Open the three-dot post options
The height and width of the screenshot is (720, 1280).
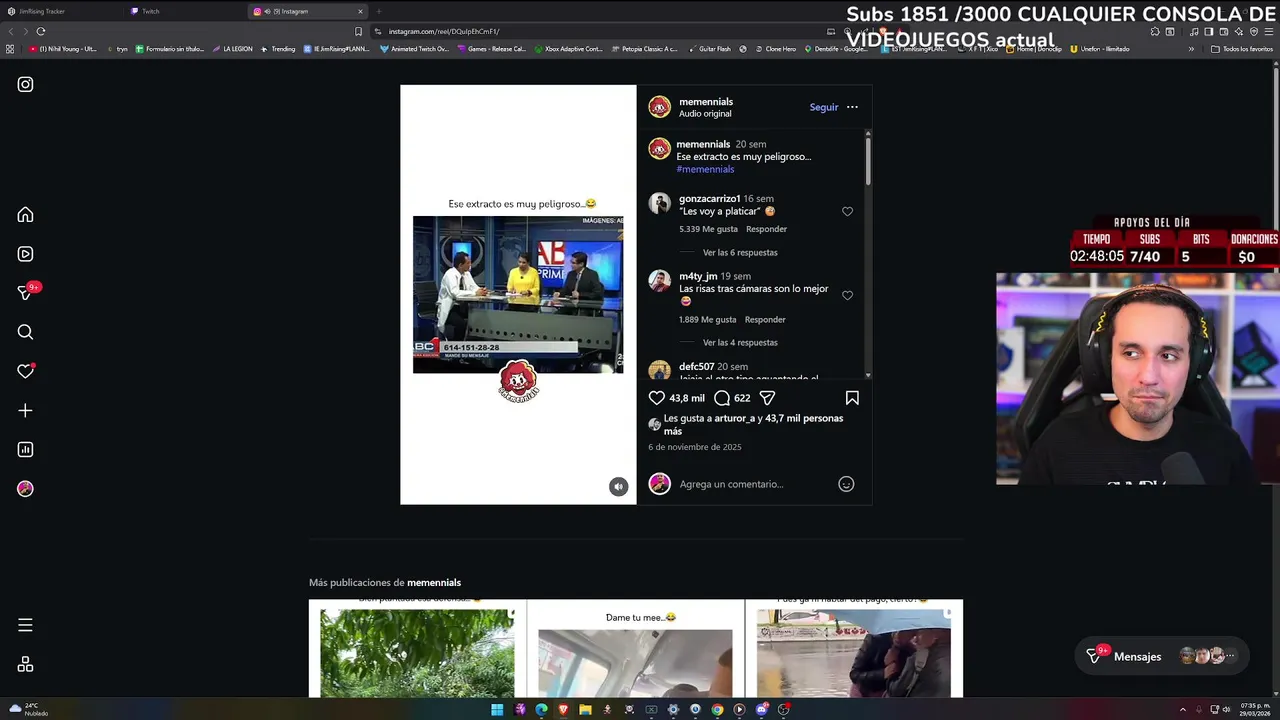[852, 107]
